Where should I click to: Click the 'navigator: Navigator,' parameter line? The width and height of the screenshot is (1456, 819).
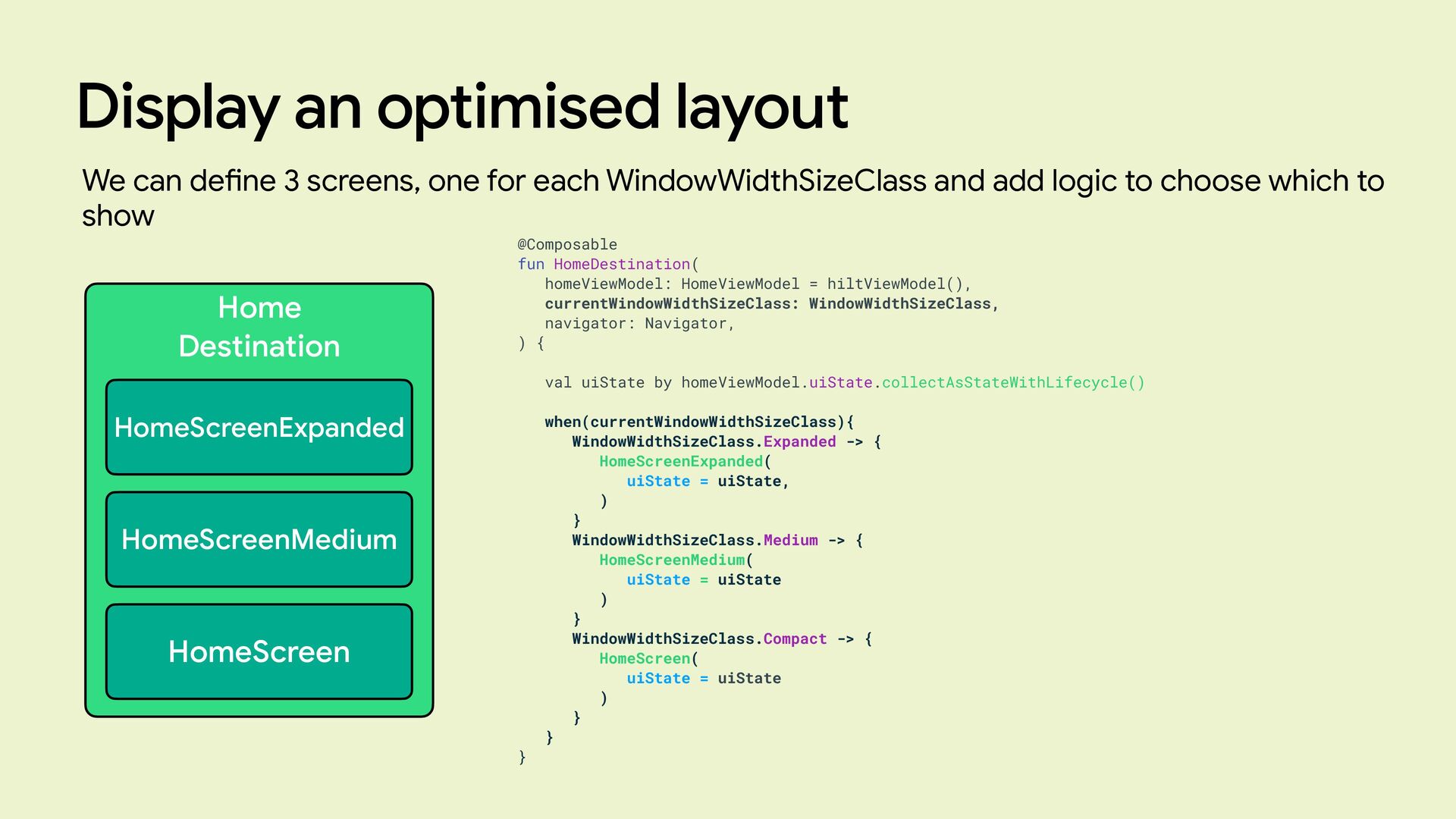coord(639,323)
